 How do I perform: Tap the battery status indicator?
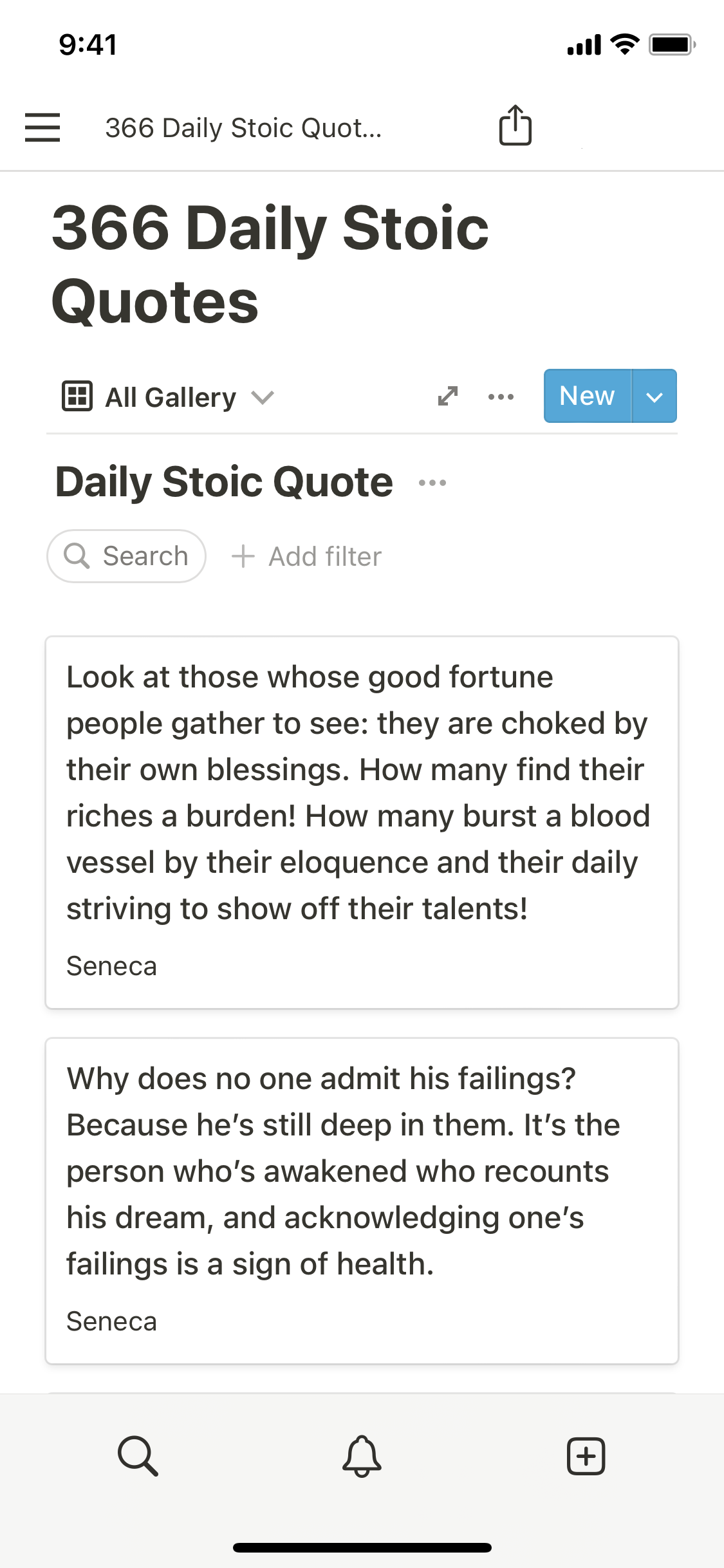[x=671, y=45]
